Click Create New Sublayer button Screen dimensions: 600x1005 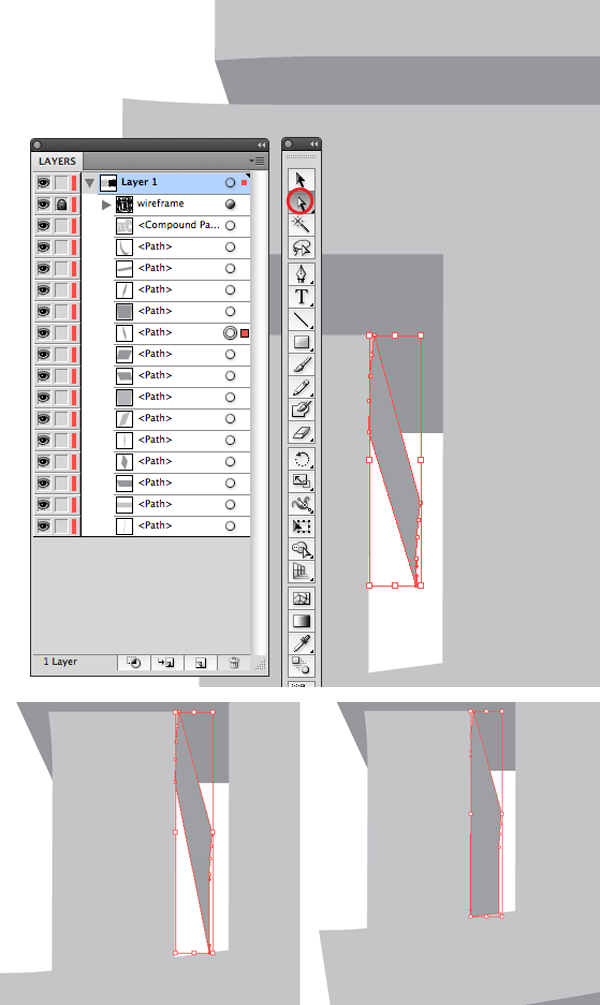167,663
